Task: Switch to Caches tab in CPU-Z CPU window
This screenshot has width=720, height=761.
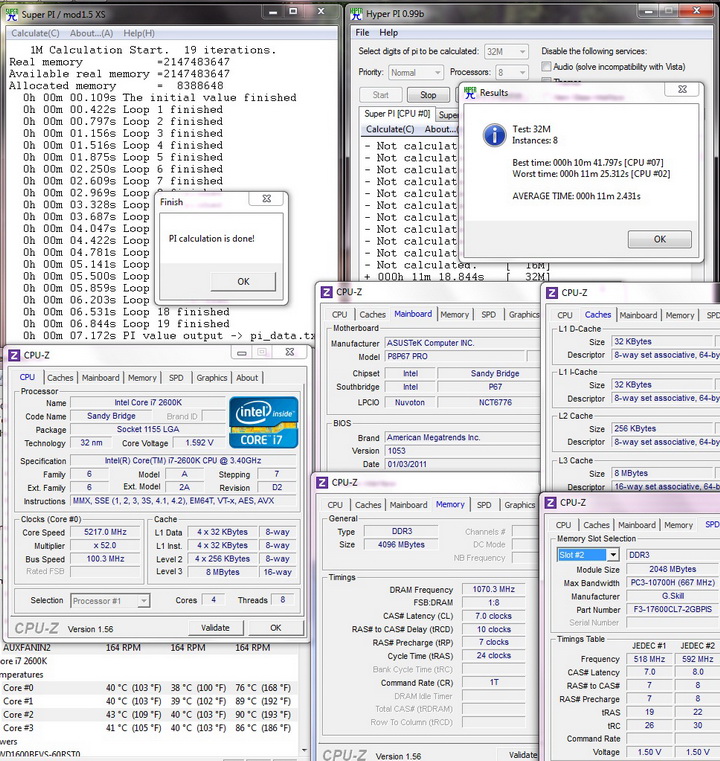Action: click(x=60, y=378)
